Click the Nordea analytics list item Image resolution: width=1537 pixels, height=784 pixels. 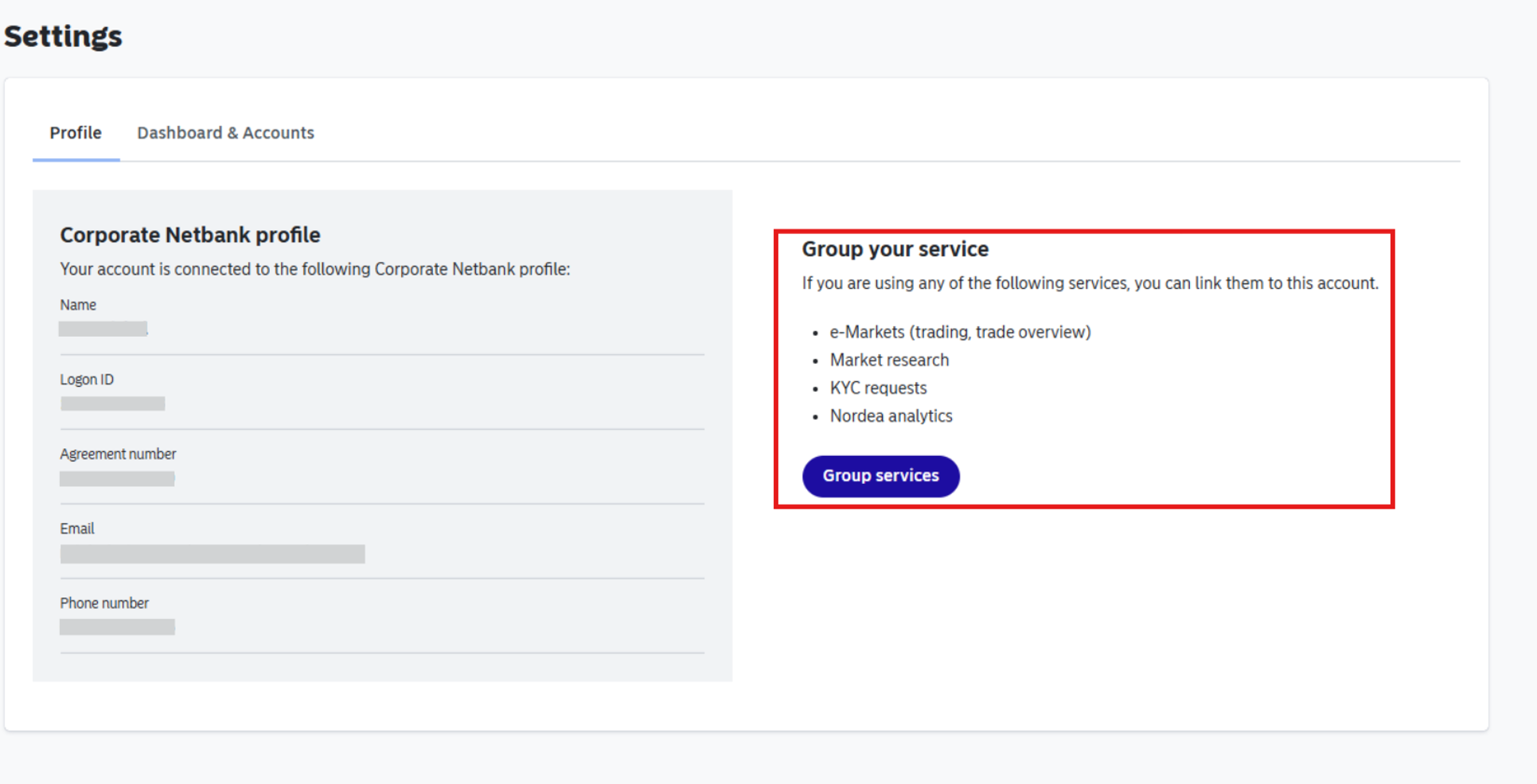tap(891, 415)
